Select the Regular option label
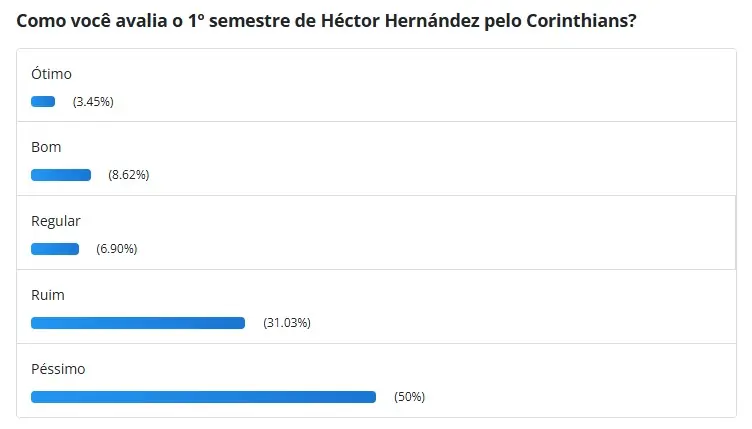 (56, 221)
